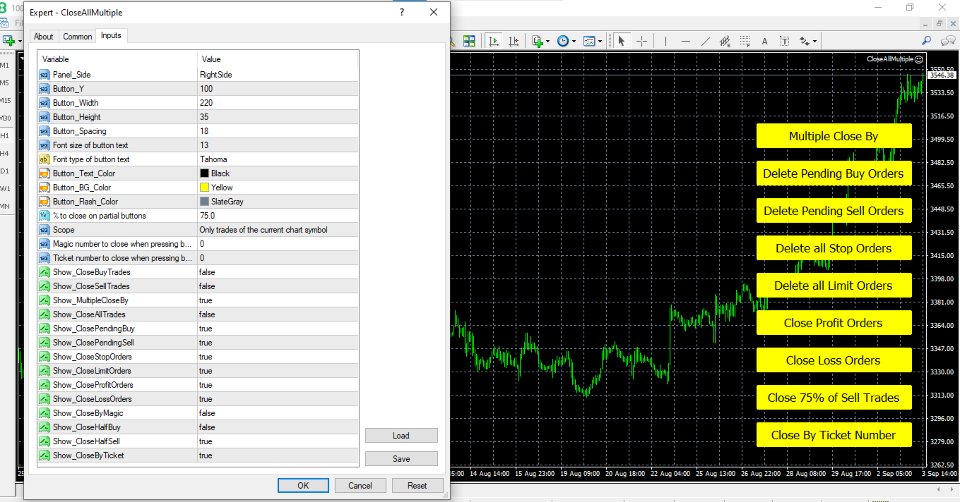The width and height of the screenshot is (960, 502).
Task: Click Close Profit Orders button
Action: (x=833, y=323)
